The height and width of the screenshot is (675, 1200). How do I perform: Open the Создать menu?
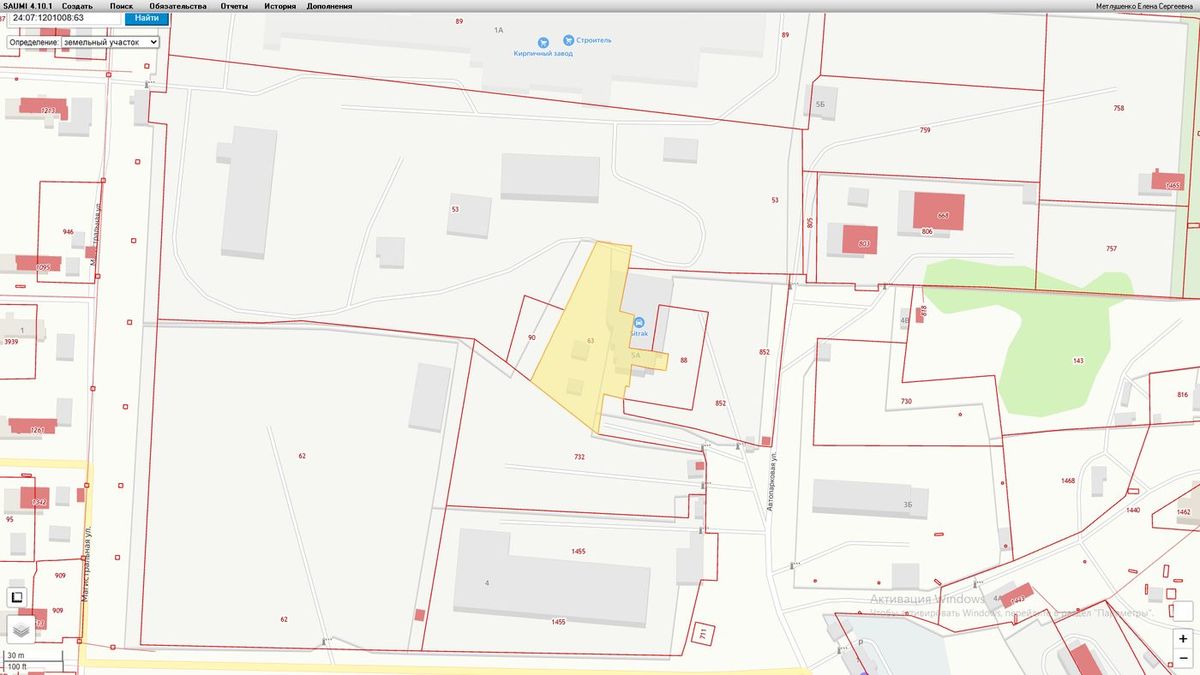click(x=77, y=6)
